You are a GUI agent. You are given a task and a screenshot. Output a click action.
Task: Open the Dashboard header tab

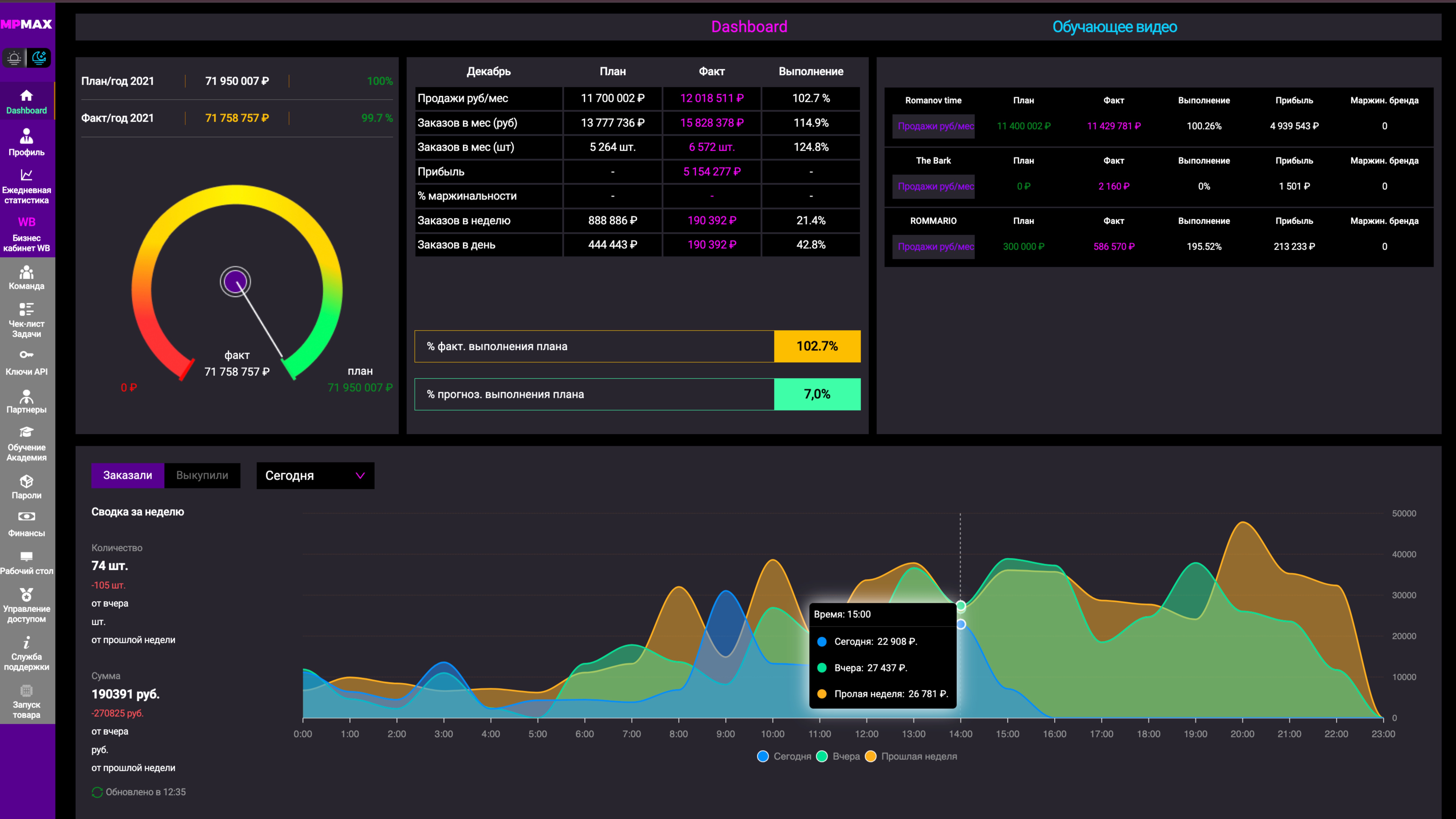749,27
